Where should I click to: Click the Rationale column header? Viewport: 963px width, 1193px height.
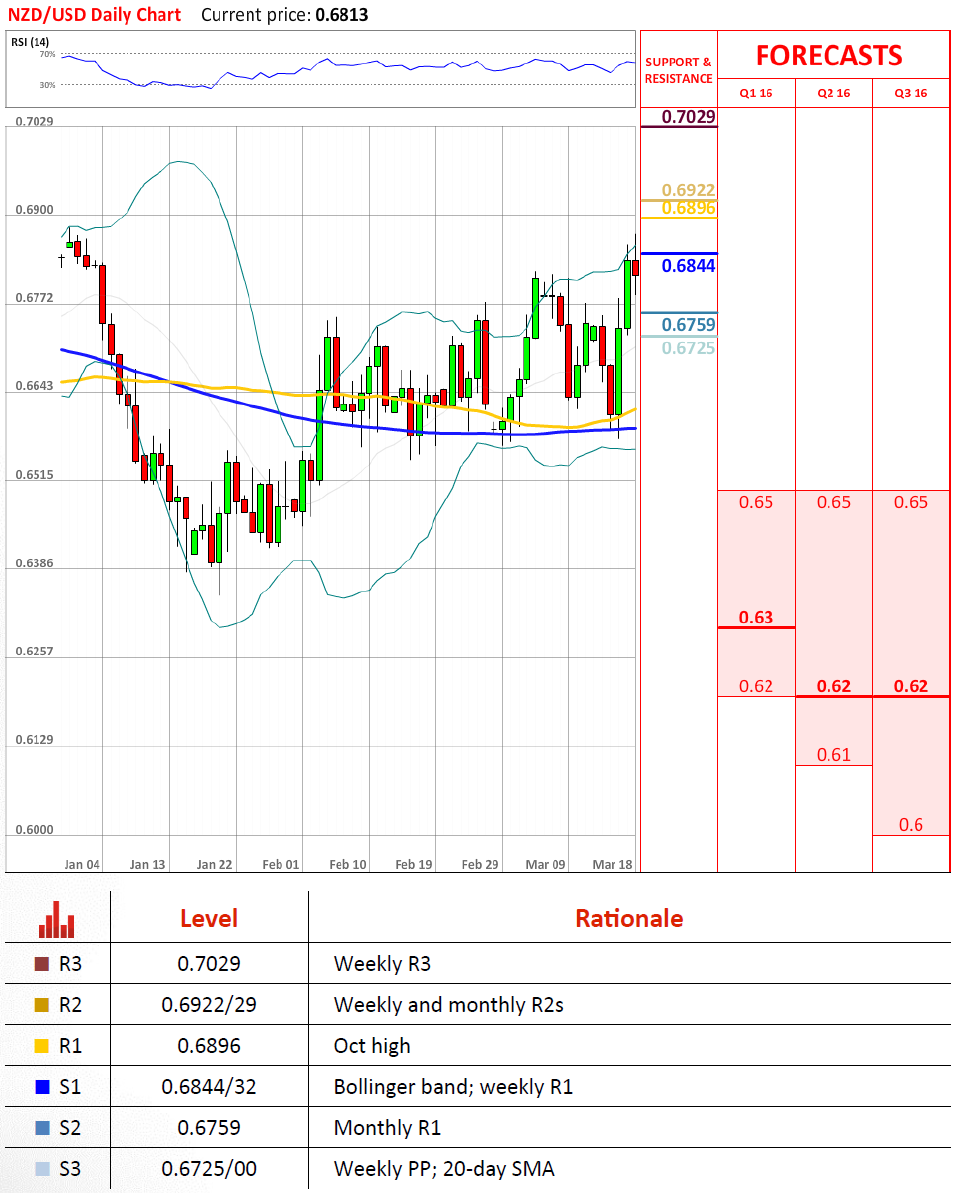click(x=629, y=918)
